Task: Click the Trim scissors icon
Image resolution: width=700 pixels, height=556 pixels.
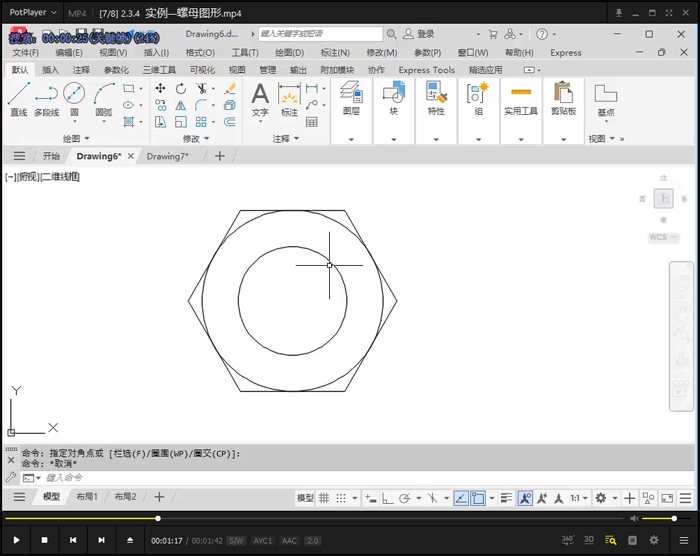Action: 201,88
